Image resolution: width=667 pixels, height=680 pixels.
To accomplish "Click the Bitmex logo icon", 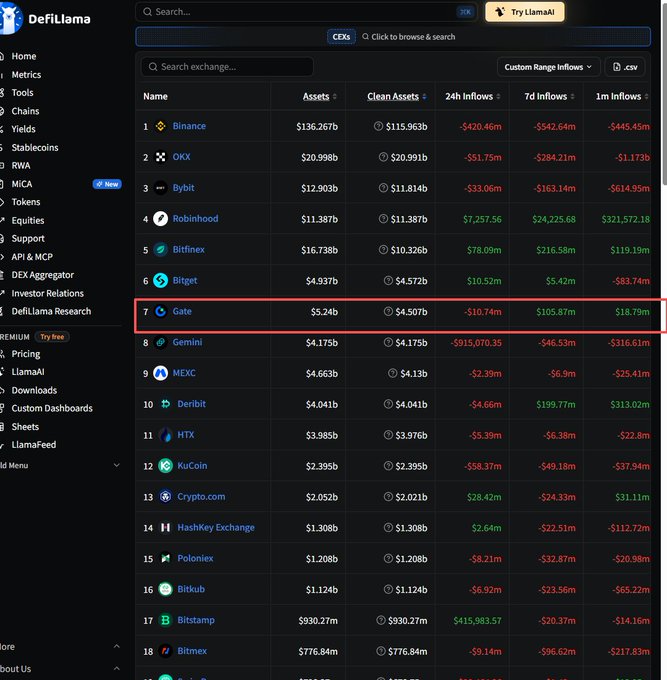I will [165, 651].
